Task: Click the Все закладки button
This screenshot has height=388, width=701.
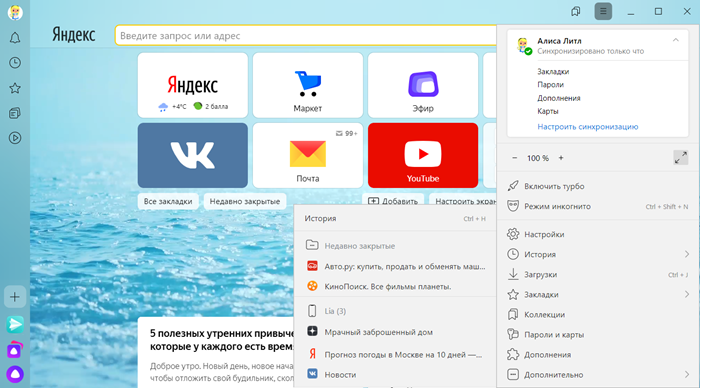Action: 168,202
